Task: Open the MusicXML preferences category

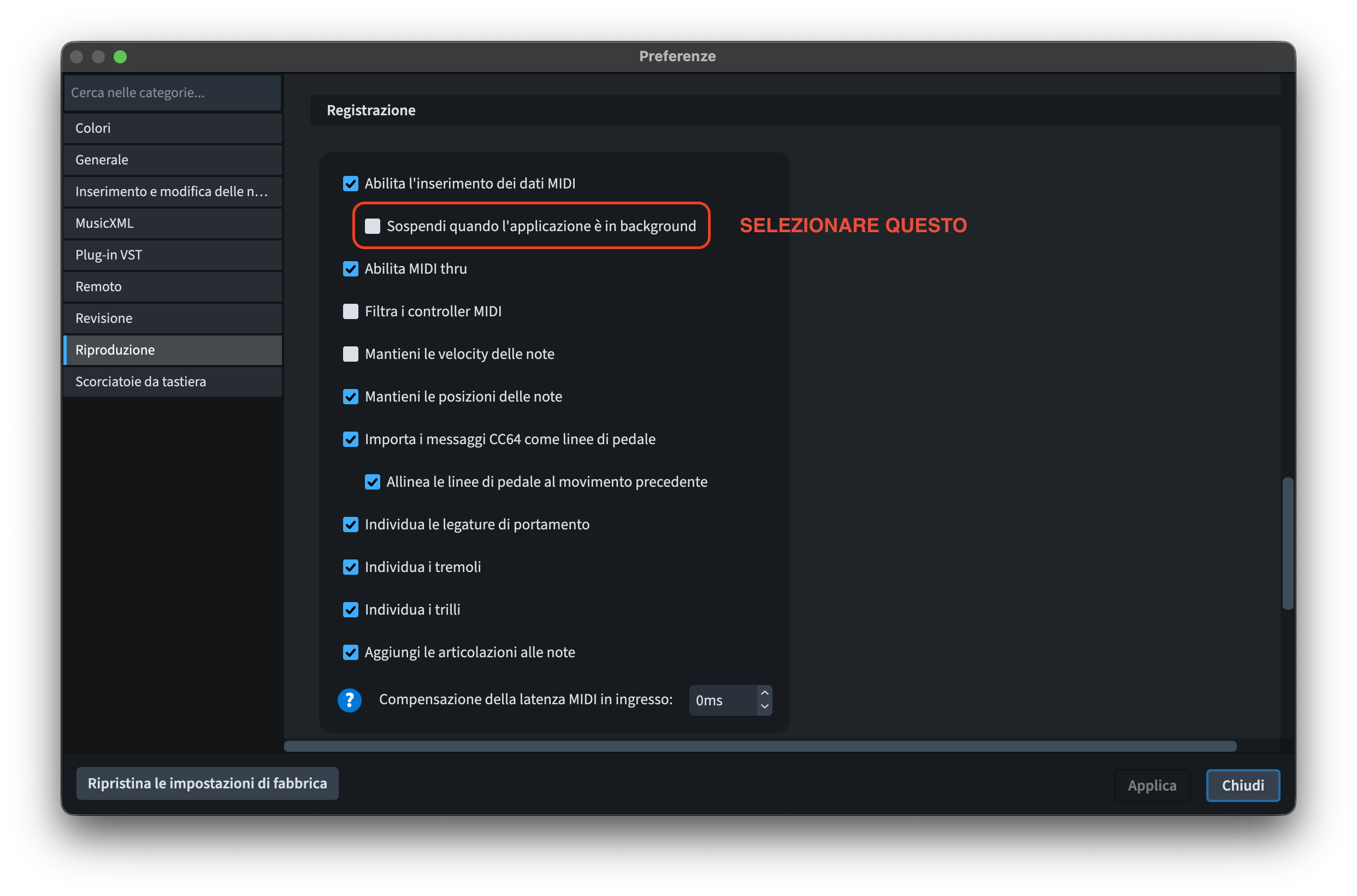Action: (173, 223)
